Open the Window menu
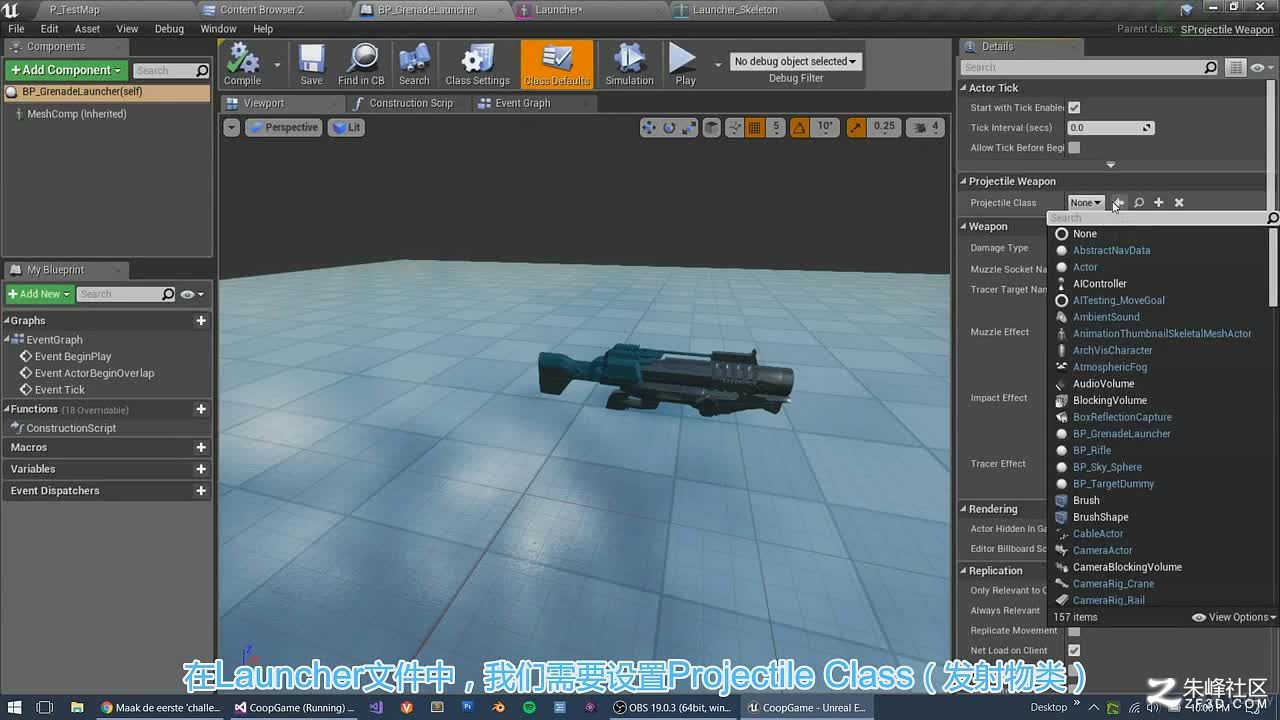This screenshot has width=1280, height=720. tap(218, 29)
